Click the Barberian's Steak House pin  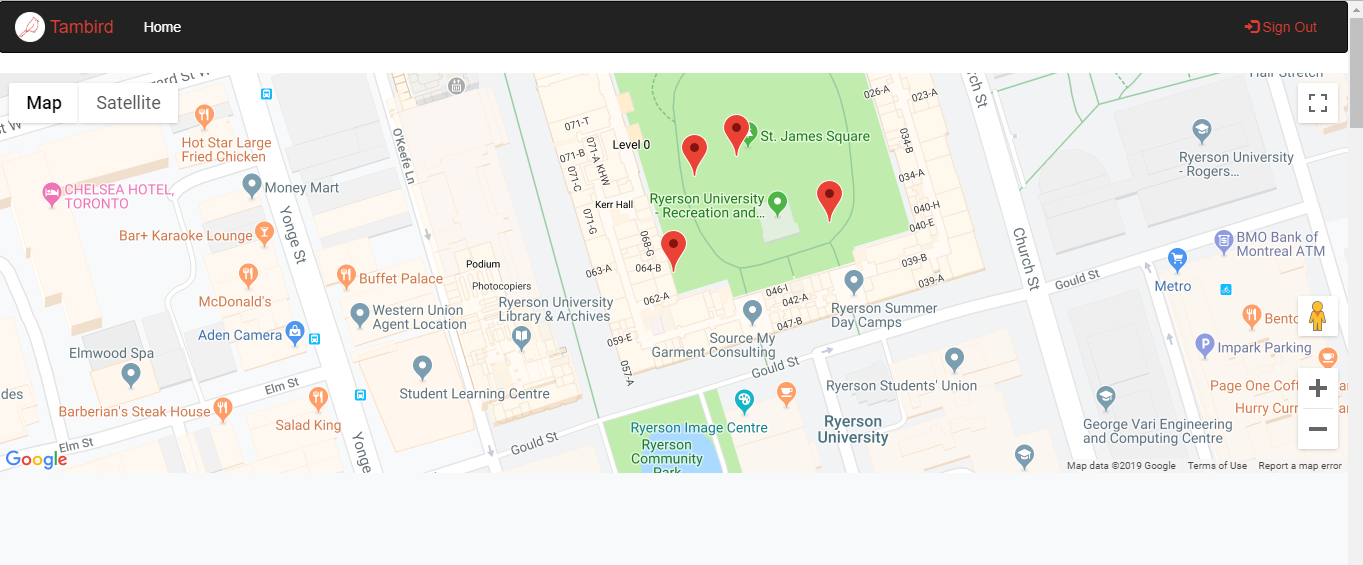tap(222, 408)
